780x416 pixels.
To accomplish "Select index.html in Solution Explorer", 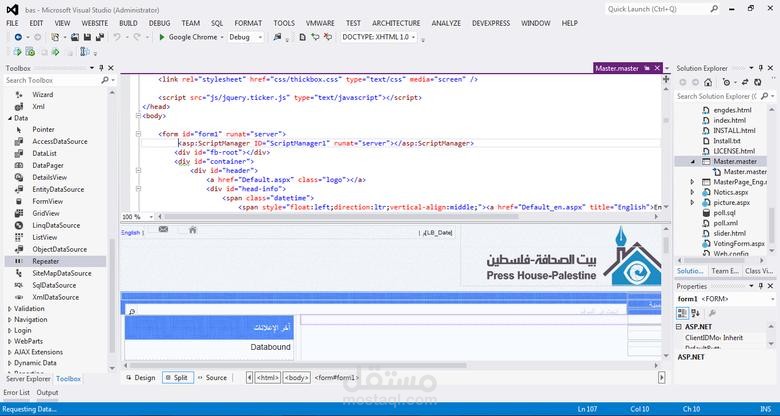I will (729, 120).
